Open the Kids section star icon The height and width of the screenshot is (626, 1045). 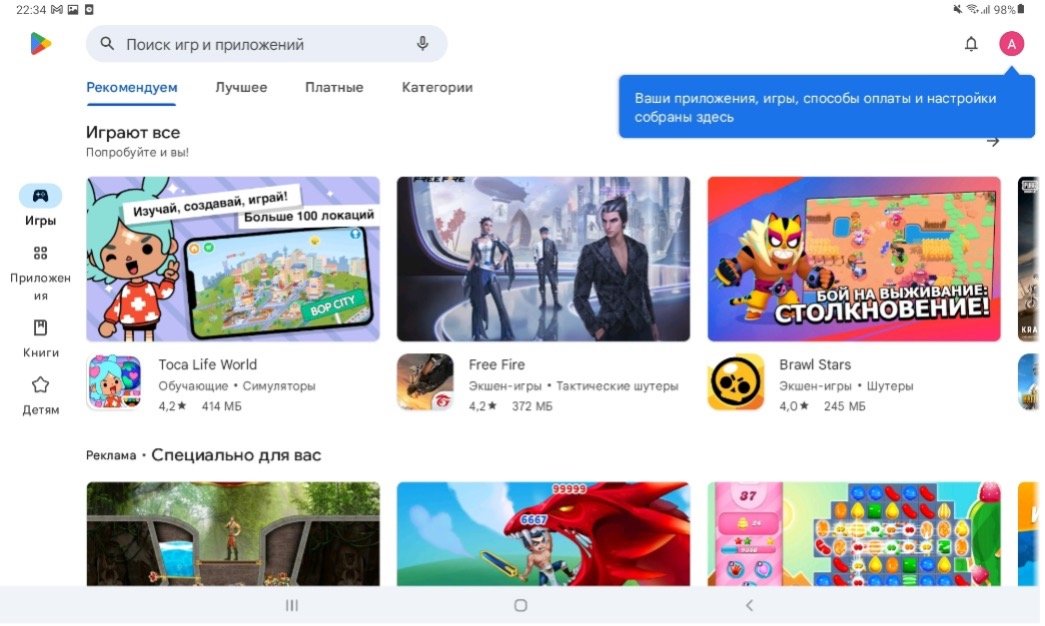40,385
